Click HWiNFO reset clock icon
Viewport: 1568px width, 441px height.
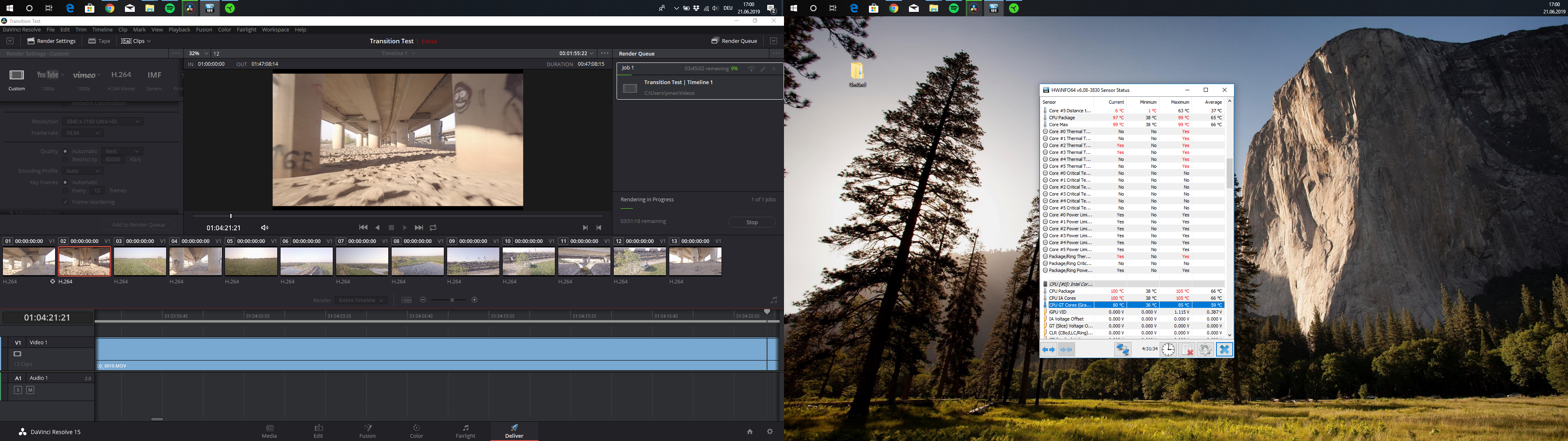tap(1167, 350)
